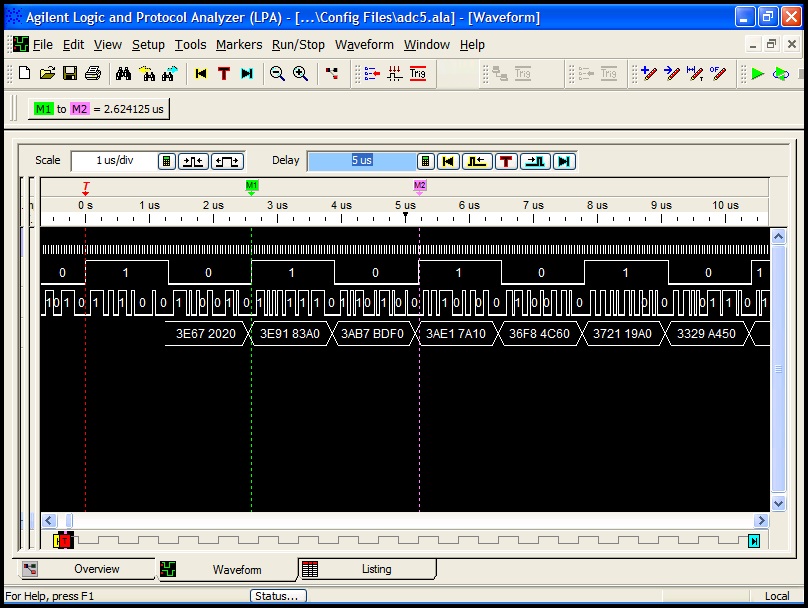
Task: Click the cyan end marker in overview strip
Action: coord(754,541)
